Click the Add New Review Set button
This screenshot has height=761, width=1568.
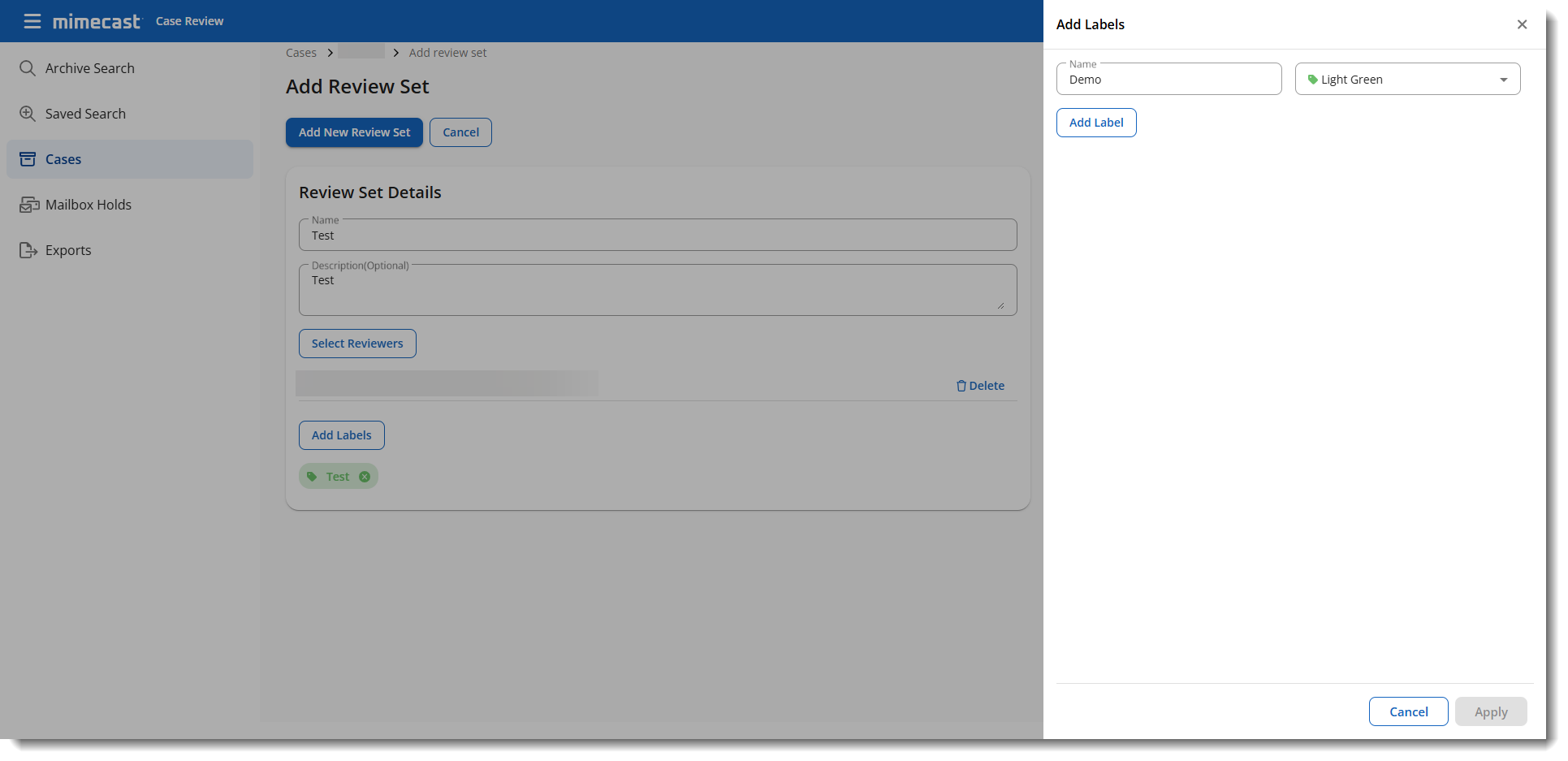354,132
